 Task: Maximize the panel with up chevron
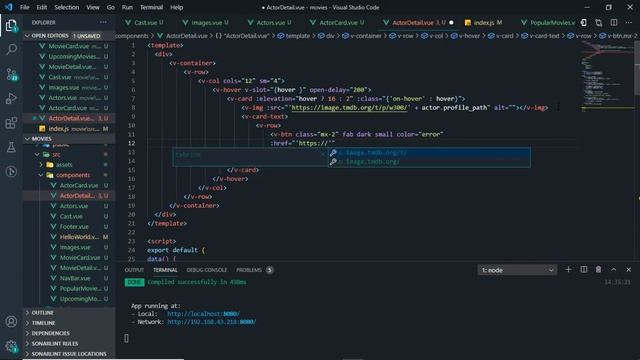[x=613, y=269]
